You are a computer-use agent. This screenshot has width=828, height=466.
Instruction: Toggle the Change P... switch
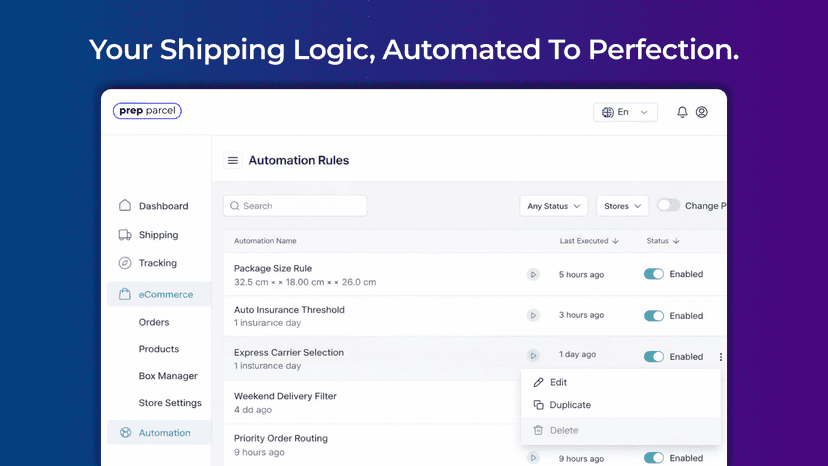pyautogui.click(x=669, y=205)
